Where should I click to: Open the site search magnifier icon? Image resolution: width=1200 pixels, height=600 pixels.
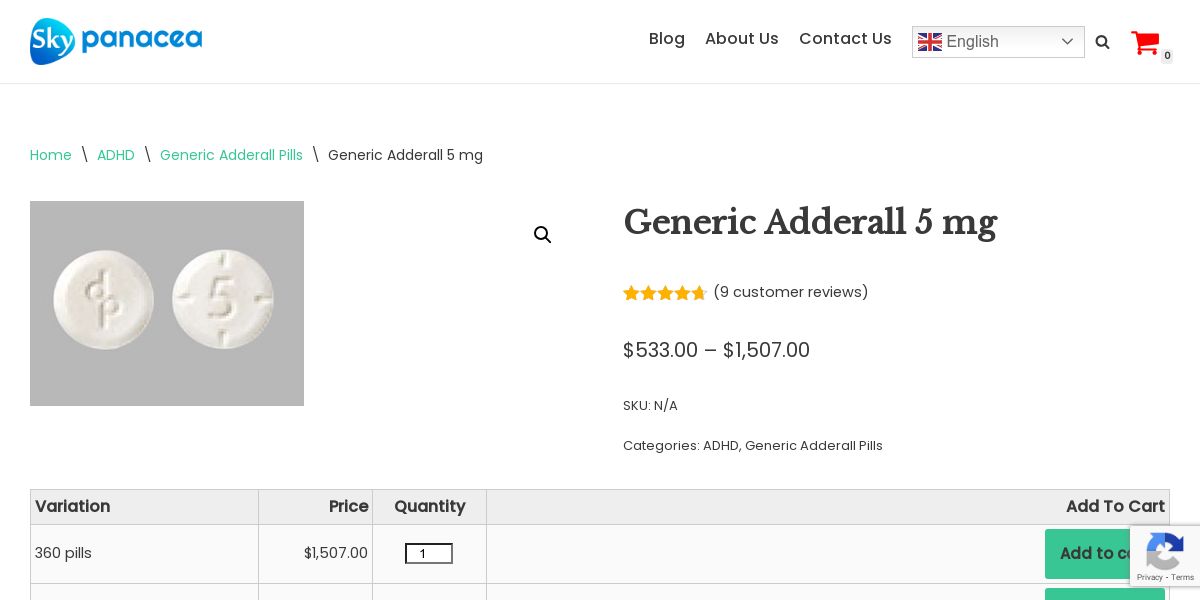(x=1102, y=42)
